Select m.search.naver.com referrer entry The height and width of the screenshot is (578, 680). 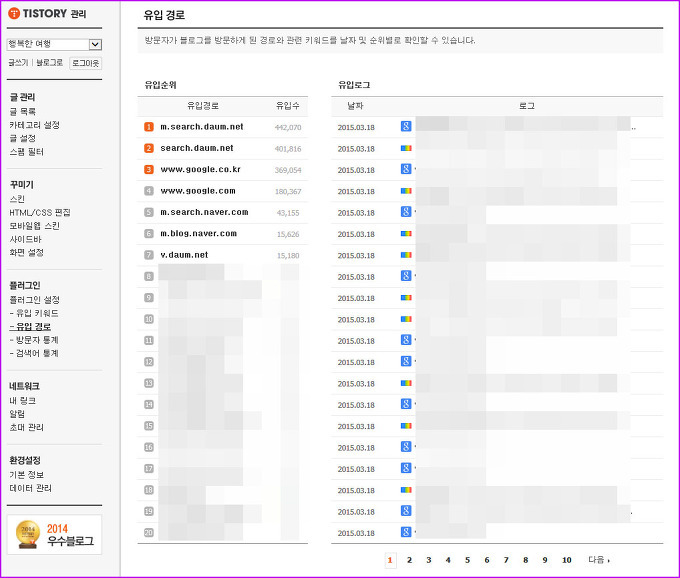point(204,212)
